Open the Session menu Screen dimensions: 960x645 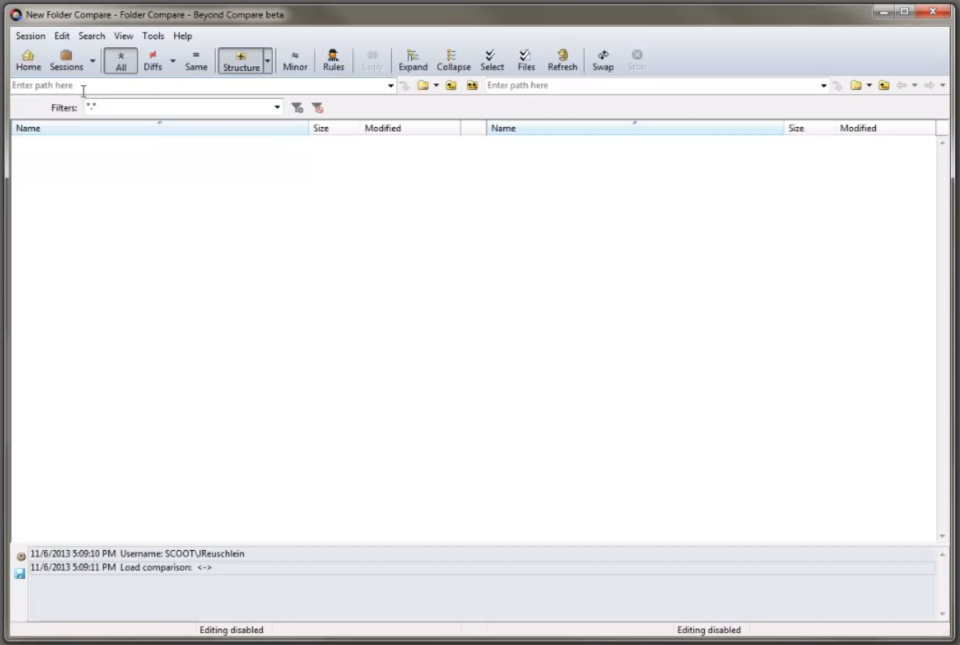click(30, 35)
